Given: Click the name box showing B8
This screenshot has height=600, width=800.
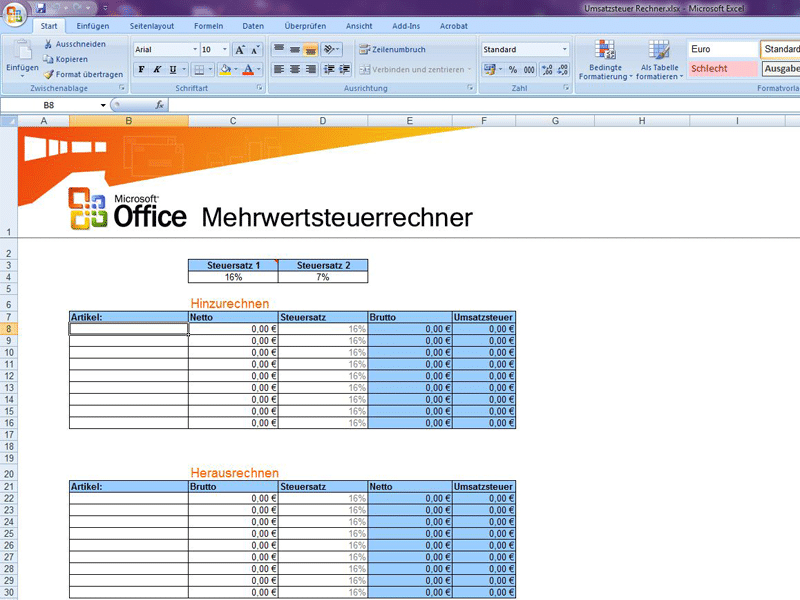Looking at the screenshot, I should click(49, 105).
